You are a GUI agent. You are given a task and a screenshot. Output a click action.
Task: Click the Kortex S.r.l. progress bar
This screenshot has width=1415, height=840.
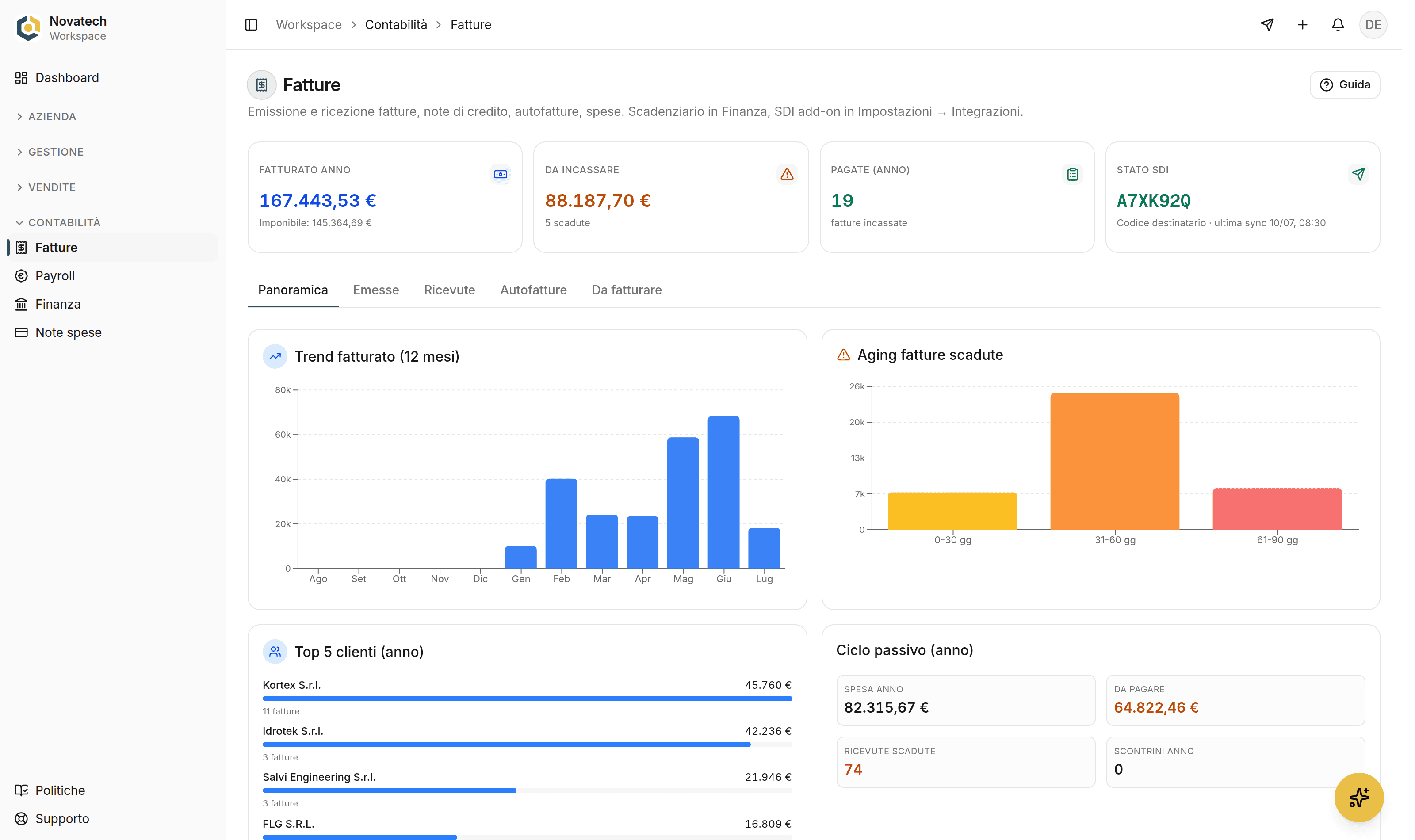(527, 699)
